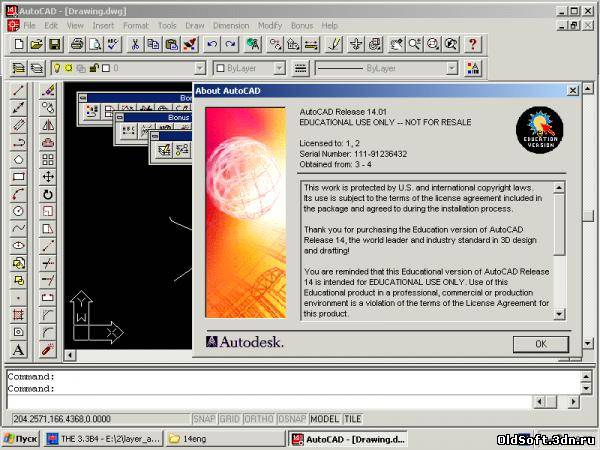
Task: Cut selection with the scissors icon
Action: pos(135,44)
